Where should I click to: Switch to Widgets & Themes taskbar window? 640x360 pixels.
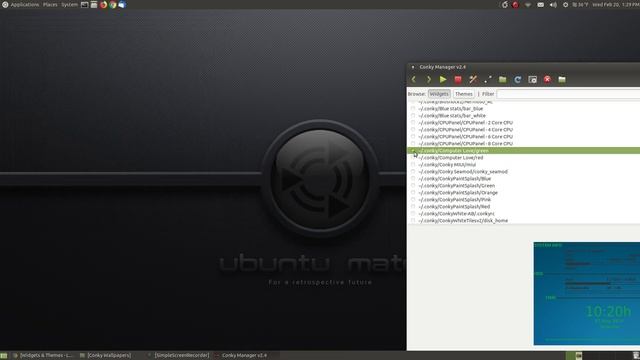point(43,356)
